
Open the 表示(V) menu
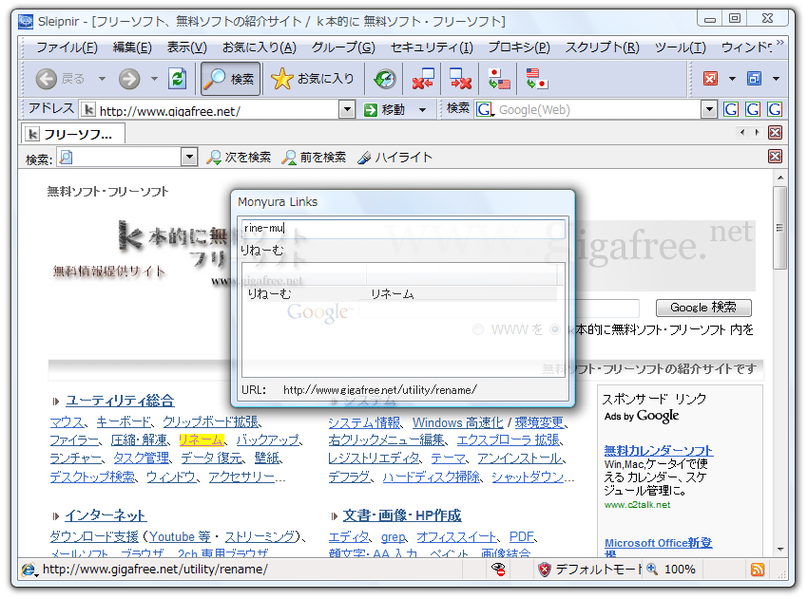187,47
